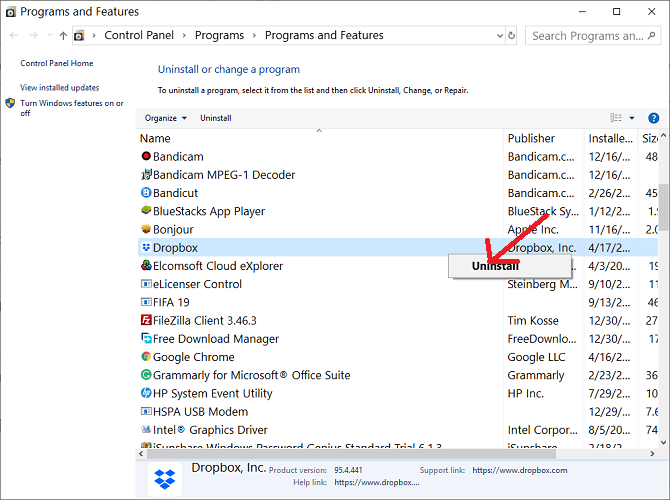Click the Elcomsoft Cloud eXplorer icon
This screenshot has height=500, width=670.
146,265
